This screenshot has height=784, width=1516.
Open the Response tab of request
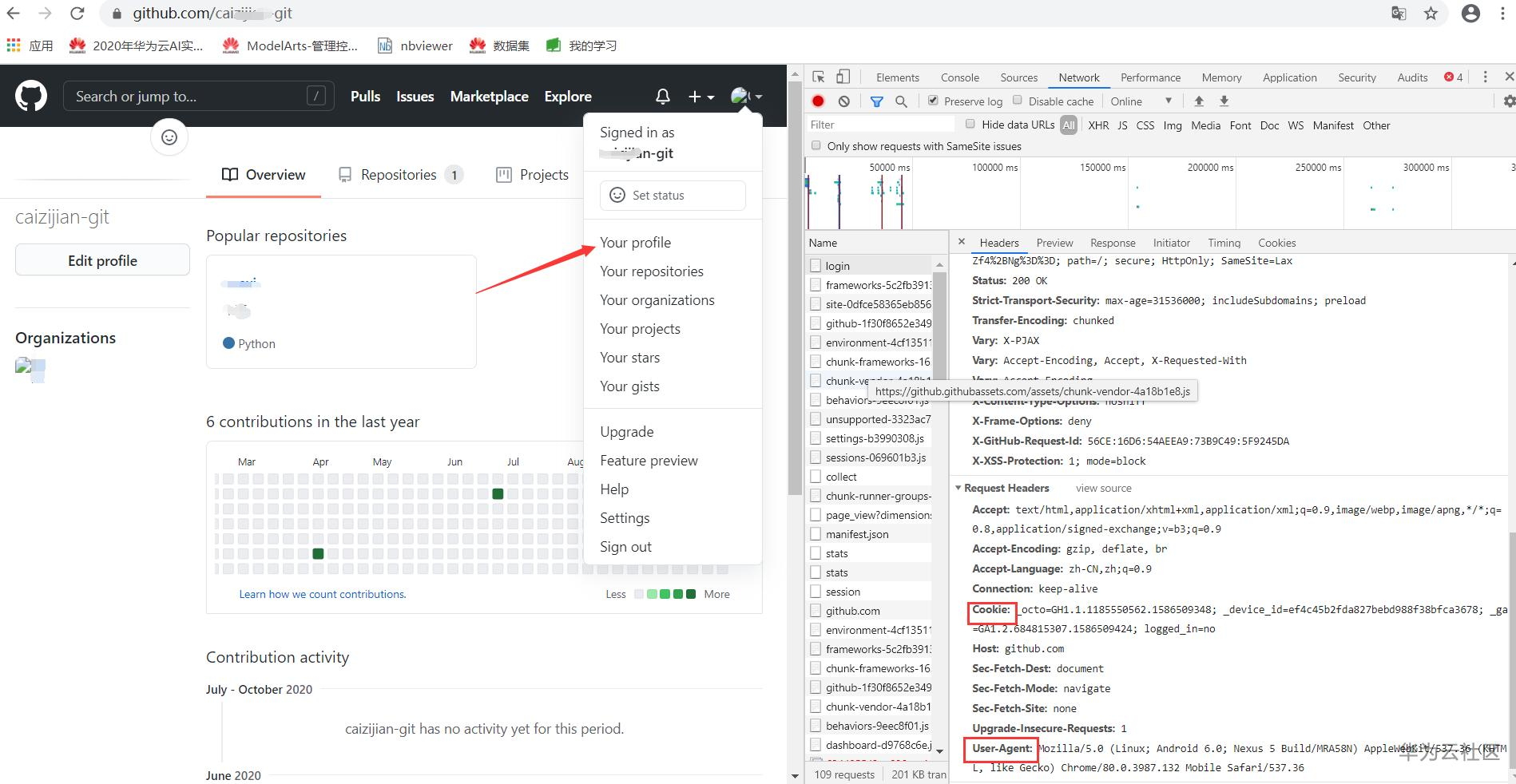click(x=1113, y=243)
